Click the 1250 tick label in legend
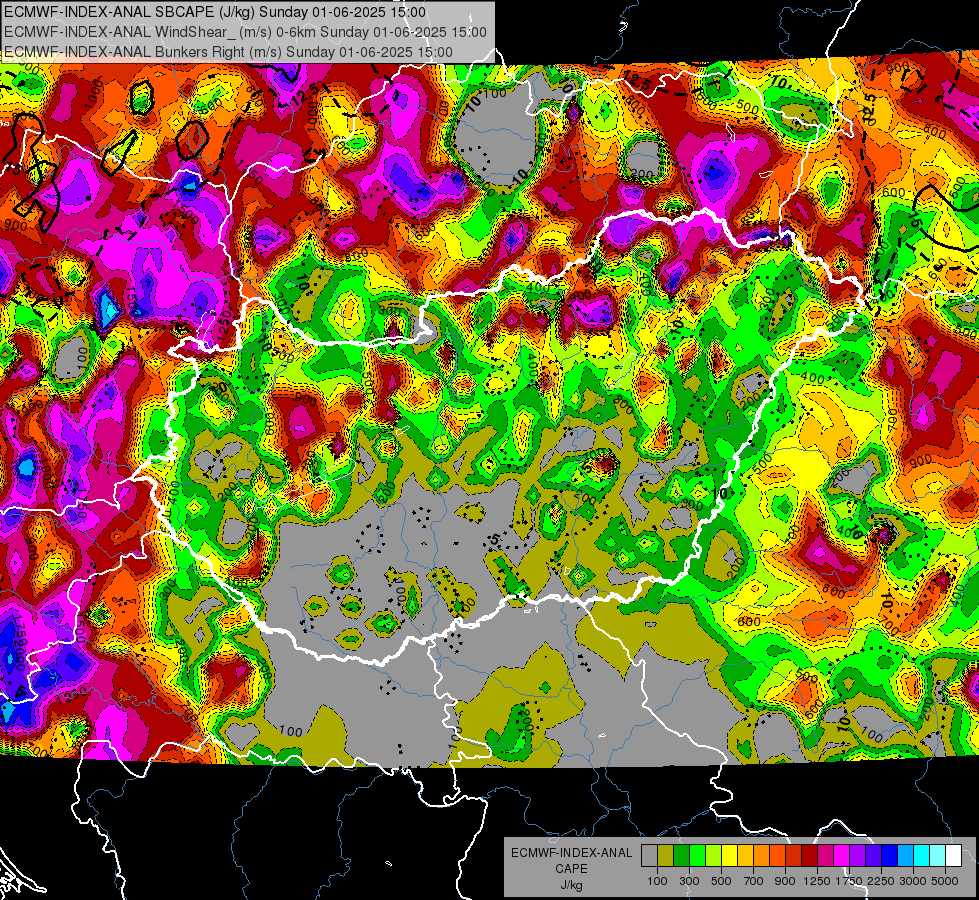Image resolution: width=979 pixels, height=900 pixels. click(x=817, y=881)
